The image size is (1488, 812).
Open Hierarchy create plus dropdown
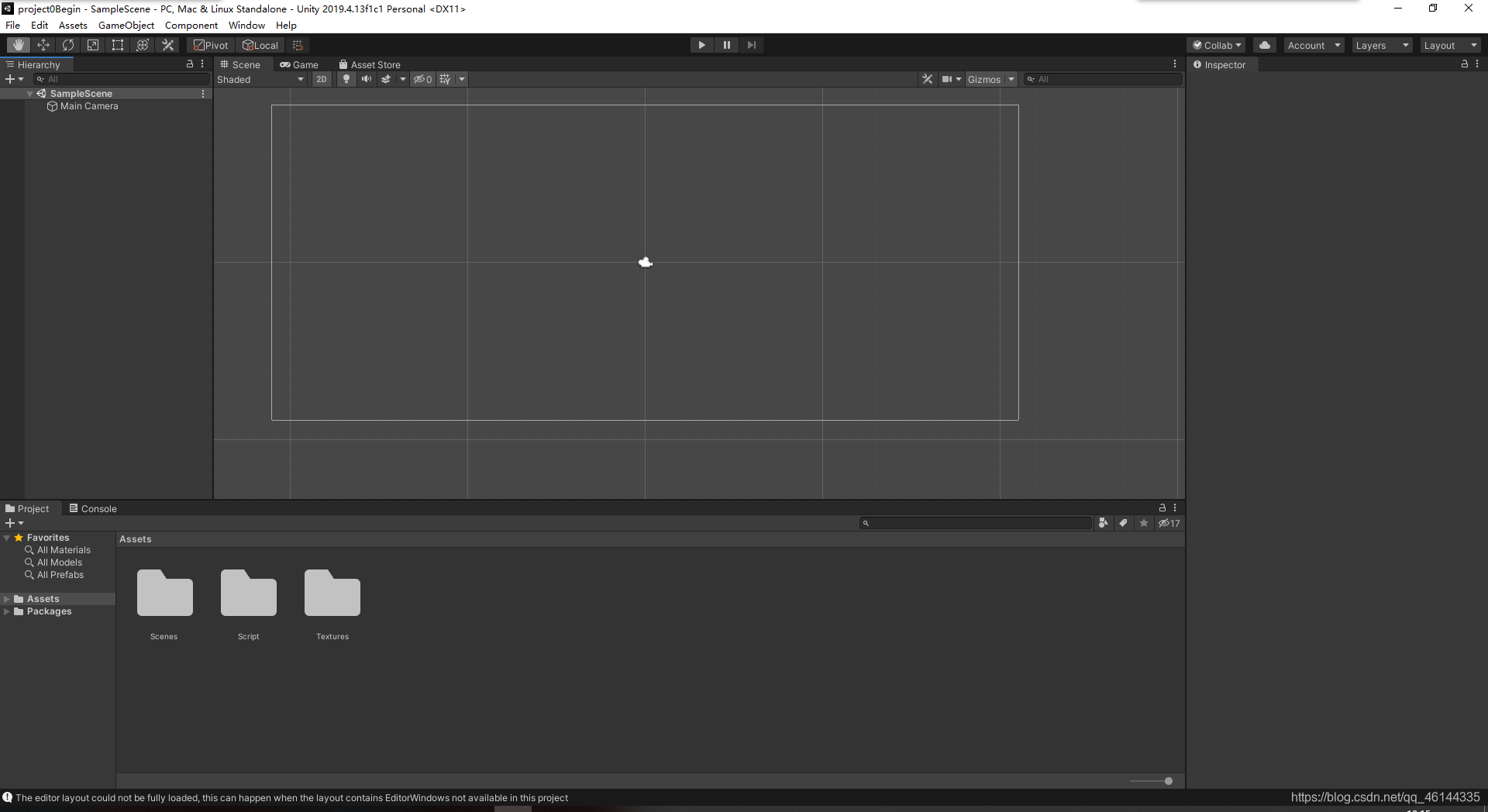[15, 79]
